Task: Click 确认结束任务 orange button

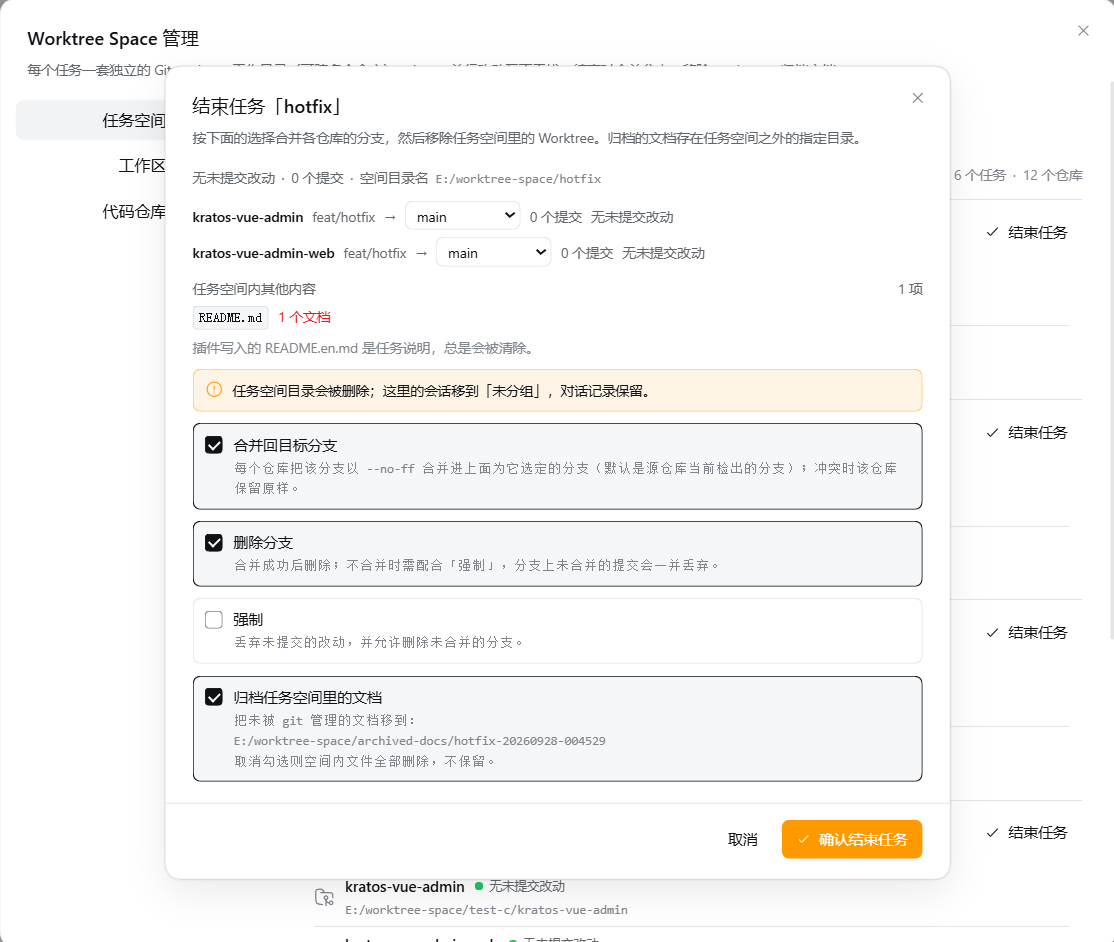Action: (852, 840)
